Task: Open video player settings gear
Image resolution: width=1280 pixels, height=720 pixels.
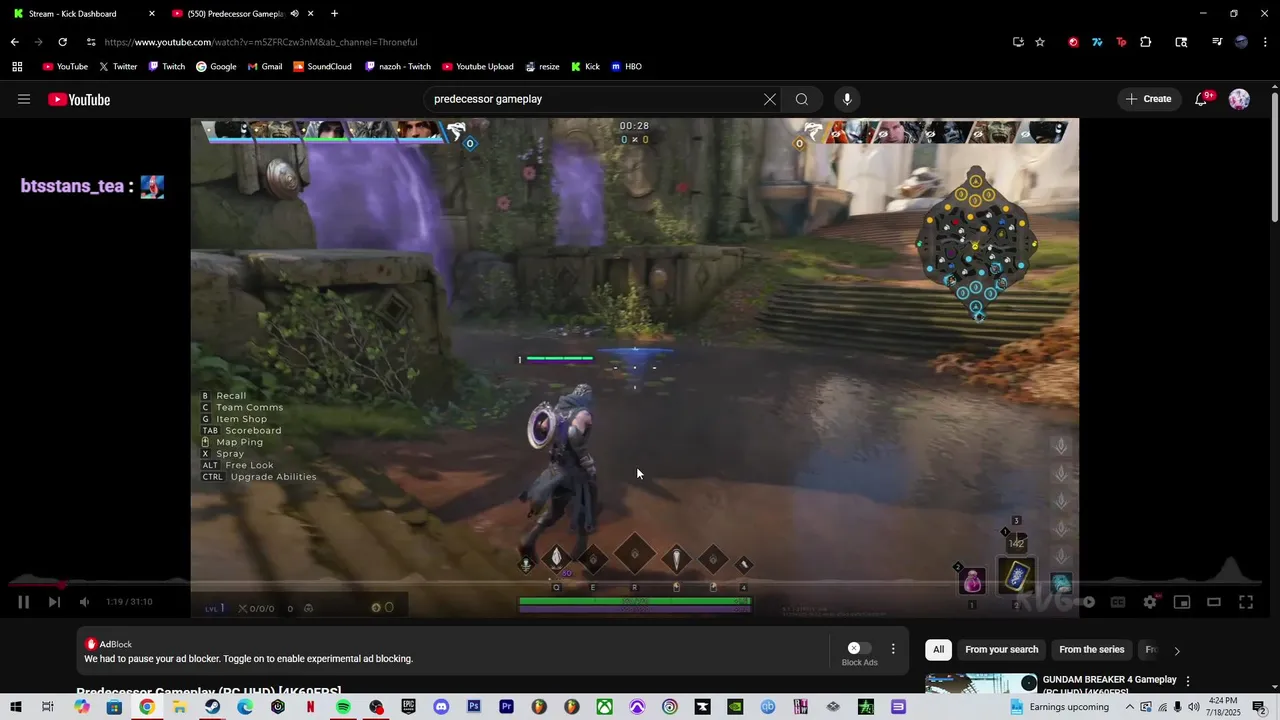Action: (1150, 602)
